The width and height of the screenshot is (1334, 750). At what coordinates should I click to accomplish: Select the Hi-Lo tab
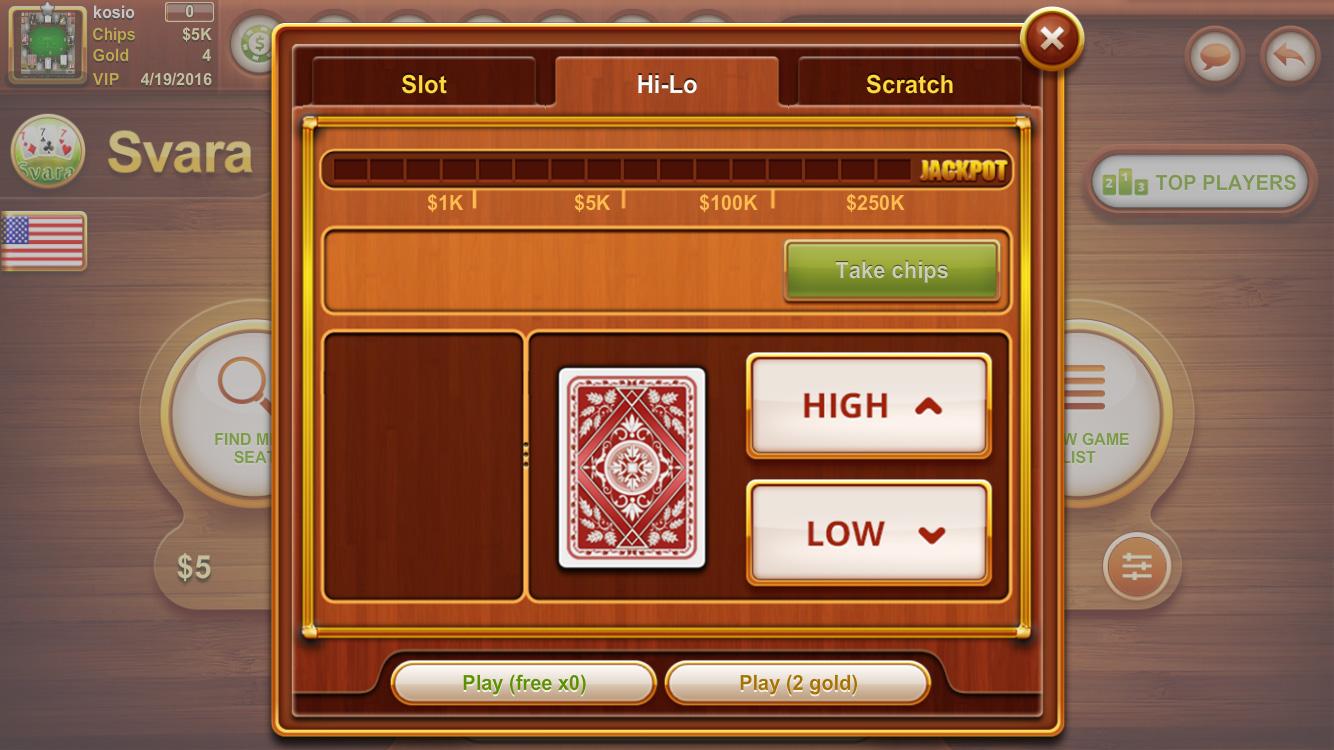click(667, 84)
